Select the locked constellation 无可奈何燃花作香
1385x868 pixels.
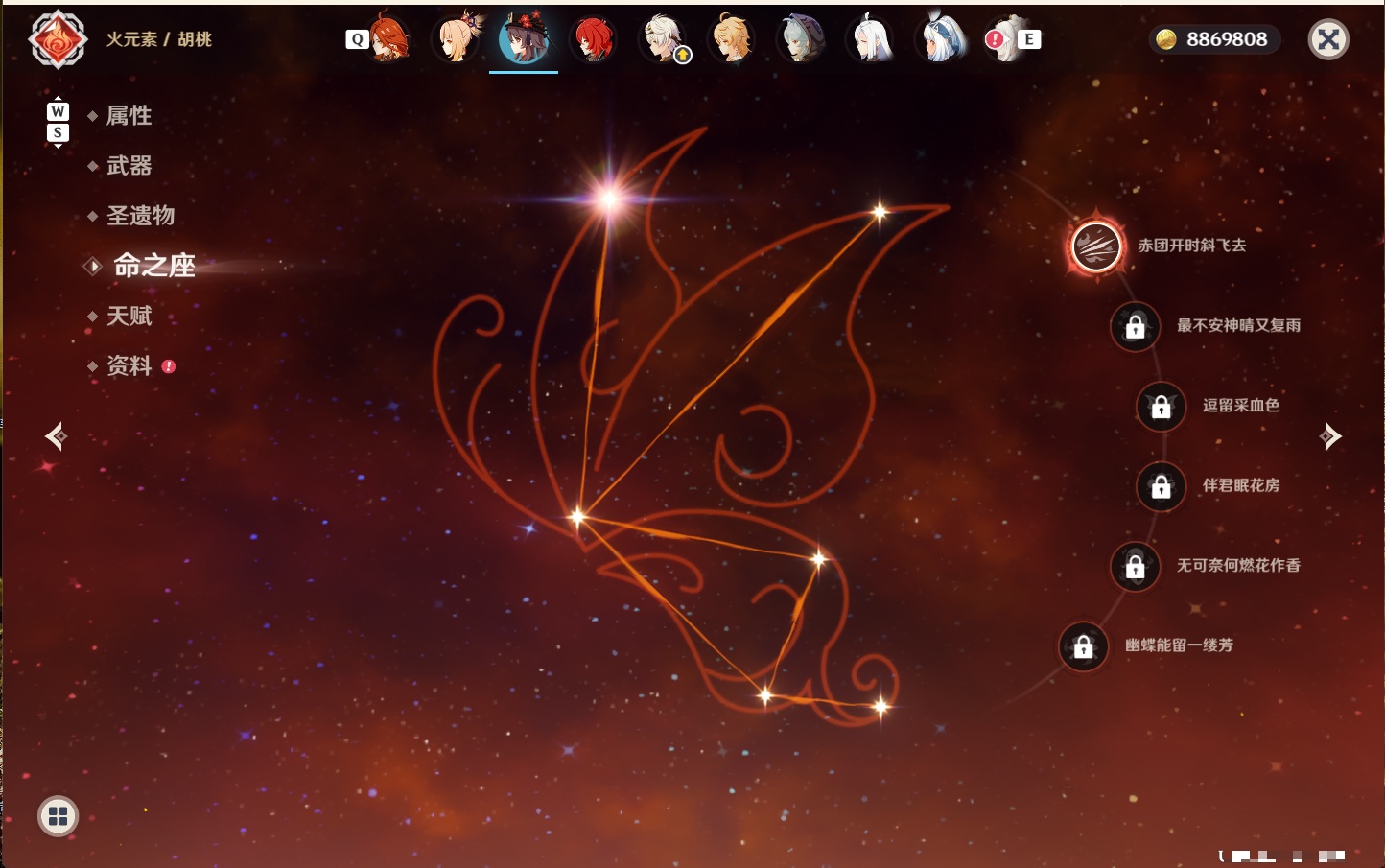click(1135, 566)
